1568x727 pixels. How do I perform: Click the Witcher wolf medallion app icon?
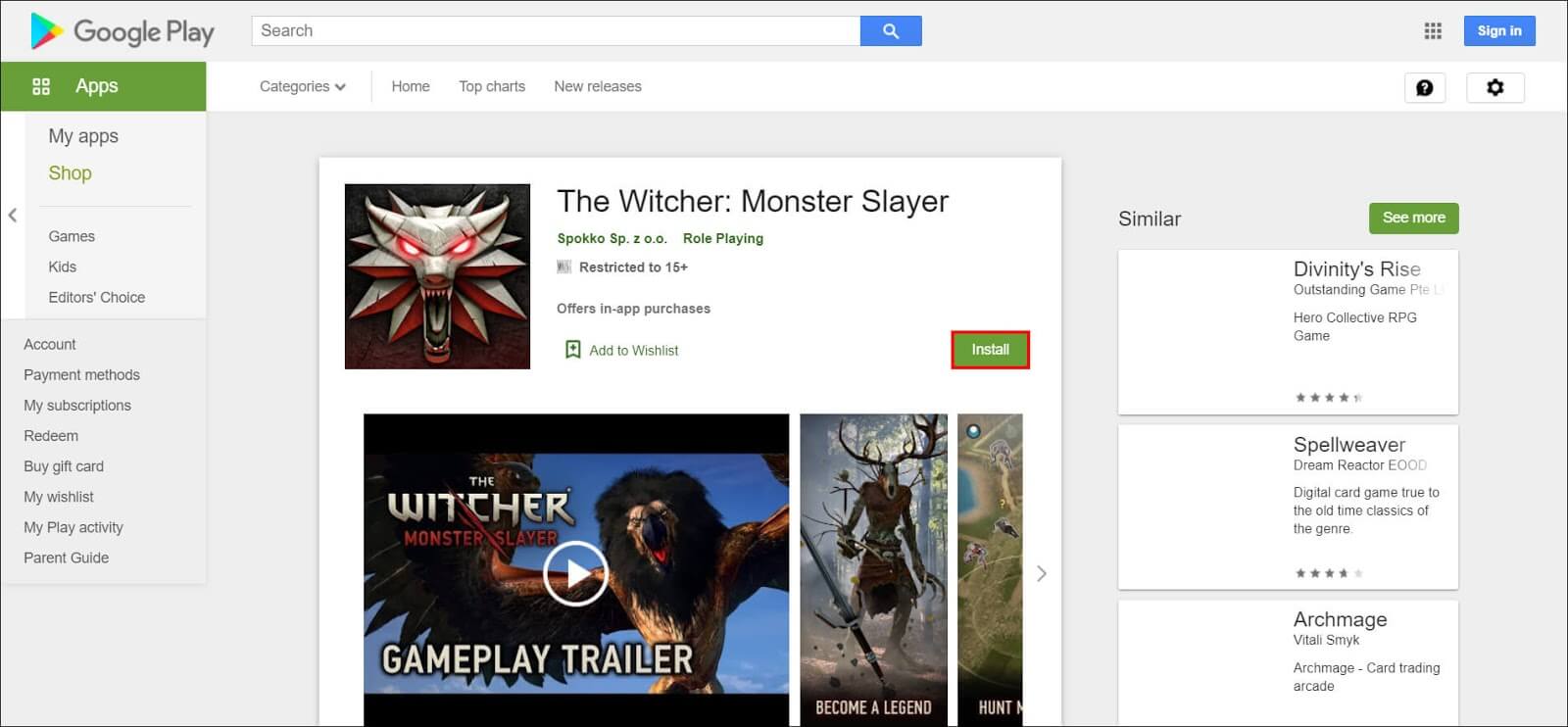pos(437,276)
